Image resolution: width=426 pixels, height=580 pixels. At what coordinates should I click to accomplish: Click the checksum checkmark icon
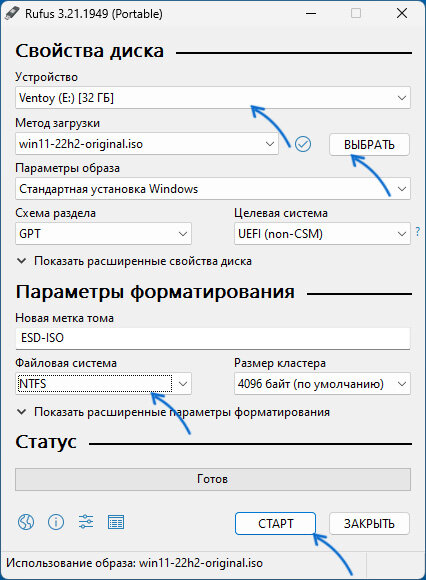[x=303, y=144]
